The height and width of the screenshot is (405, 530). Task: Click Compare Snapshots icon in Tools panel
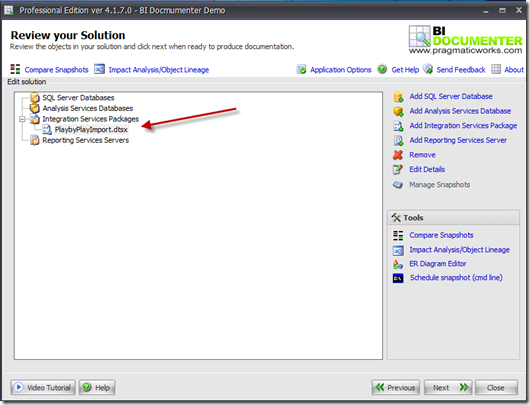pos(398,235)
